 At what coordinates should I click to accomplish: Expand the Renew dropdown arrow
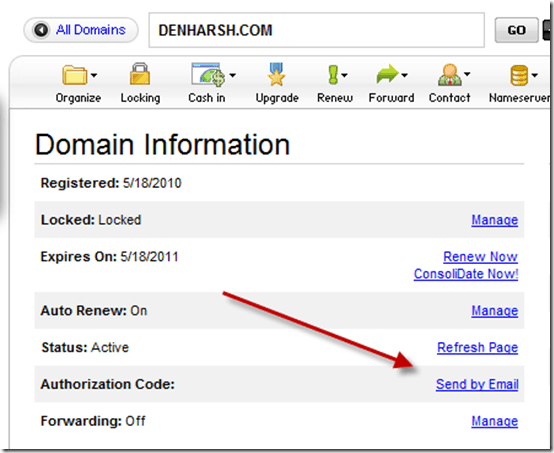coord(344,75)
